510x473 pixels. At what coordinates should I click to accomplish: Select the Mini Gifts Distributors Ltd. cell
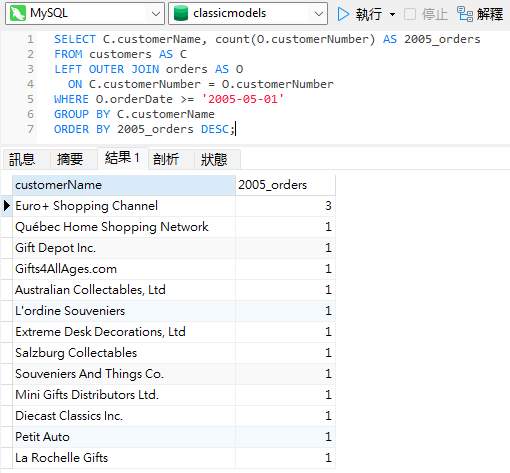(124, 395)
